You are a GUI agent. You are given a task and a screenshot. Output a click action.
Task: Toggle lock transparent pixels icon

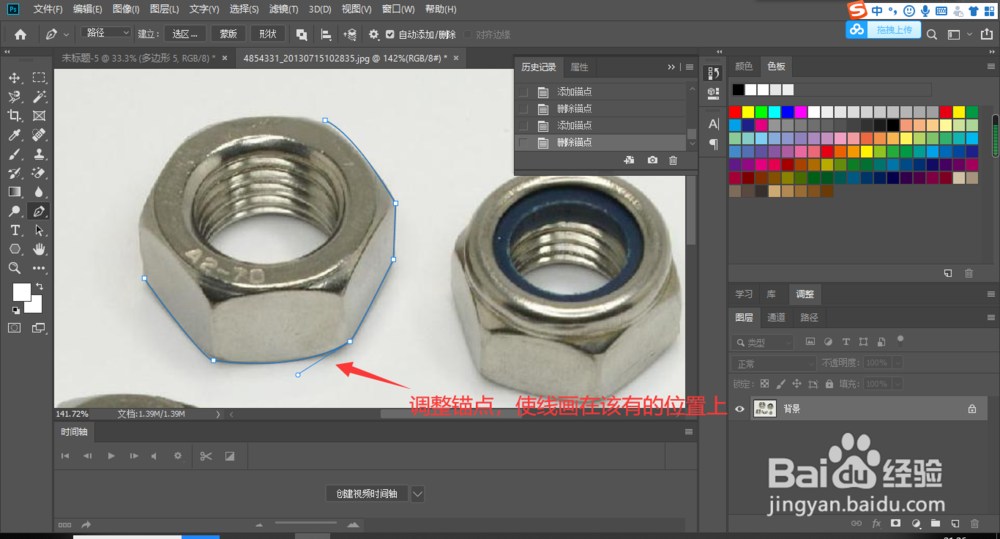[x=765, y=384]
